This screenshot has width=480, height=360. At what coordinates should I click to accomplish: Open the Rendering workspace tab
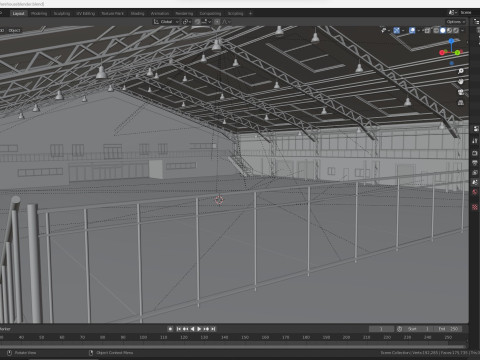pos(184,13)
